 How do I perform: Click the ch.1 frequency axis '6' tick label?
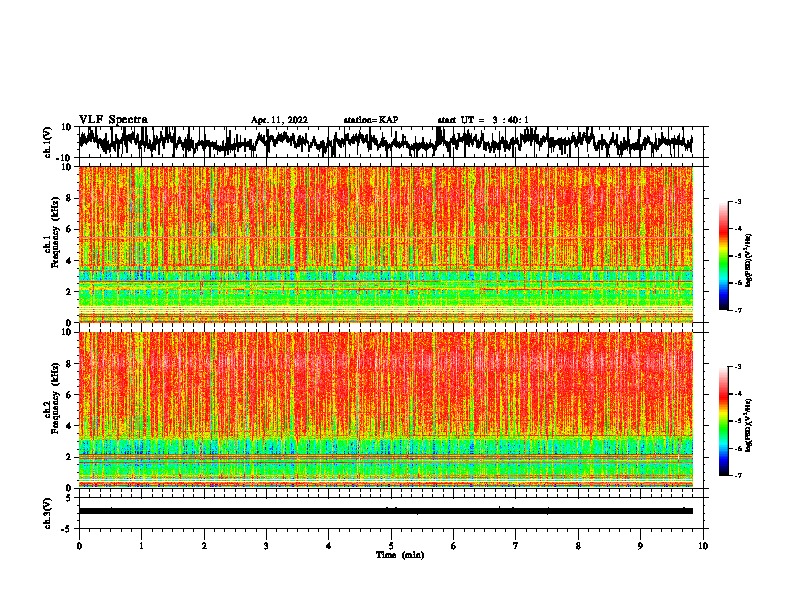tap(69, 229)
